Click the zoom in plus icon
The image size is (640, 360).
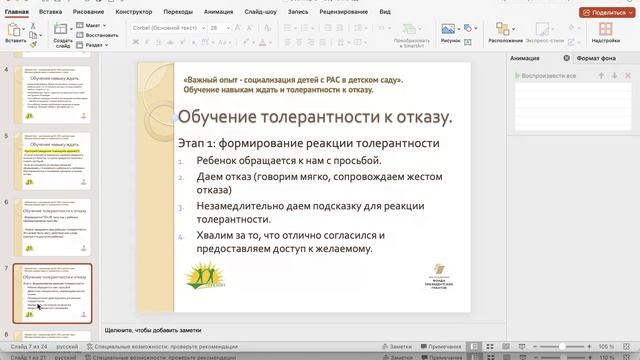coord(589,347)
